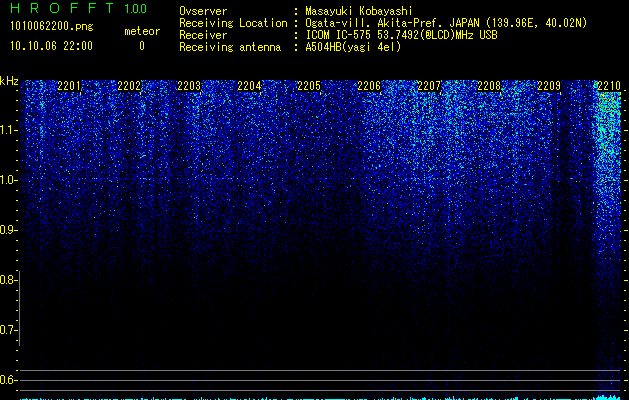Click the Ogata-vill. Akita-Pref. JAPAN location text
629x400 pixels.
tap(446, 23)
